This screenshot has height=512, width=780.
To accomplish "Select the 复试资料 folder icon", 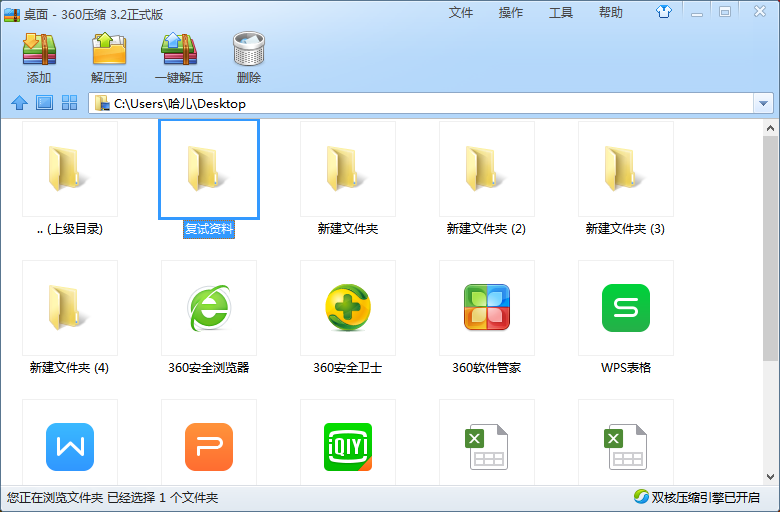I will (x=209, y=169).
